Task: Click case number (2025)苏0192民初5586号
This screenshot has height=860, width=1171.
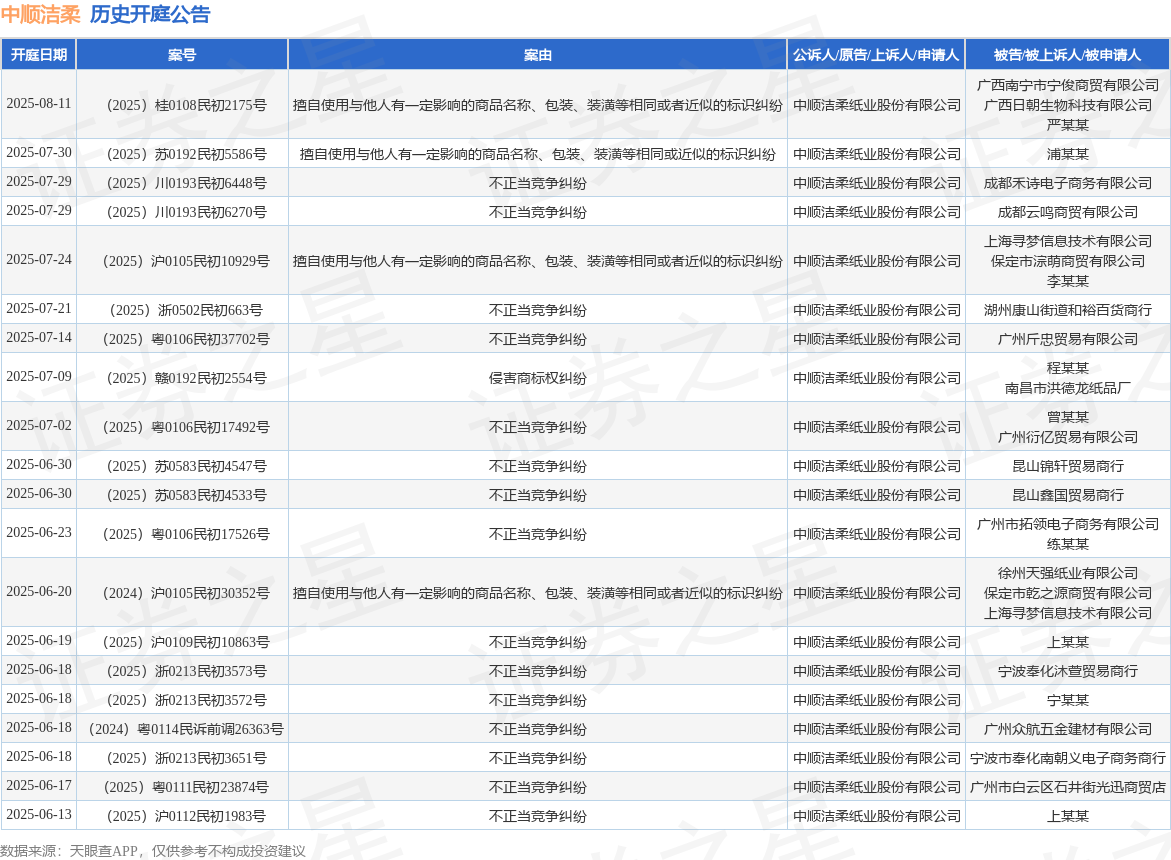Action: 182,154
